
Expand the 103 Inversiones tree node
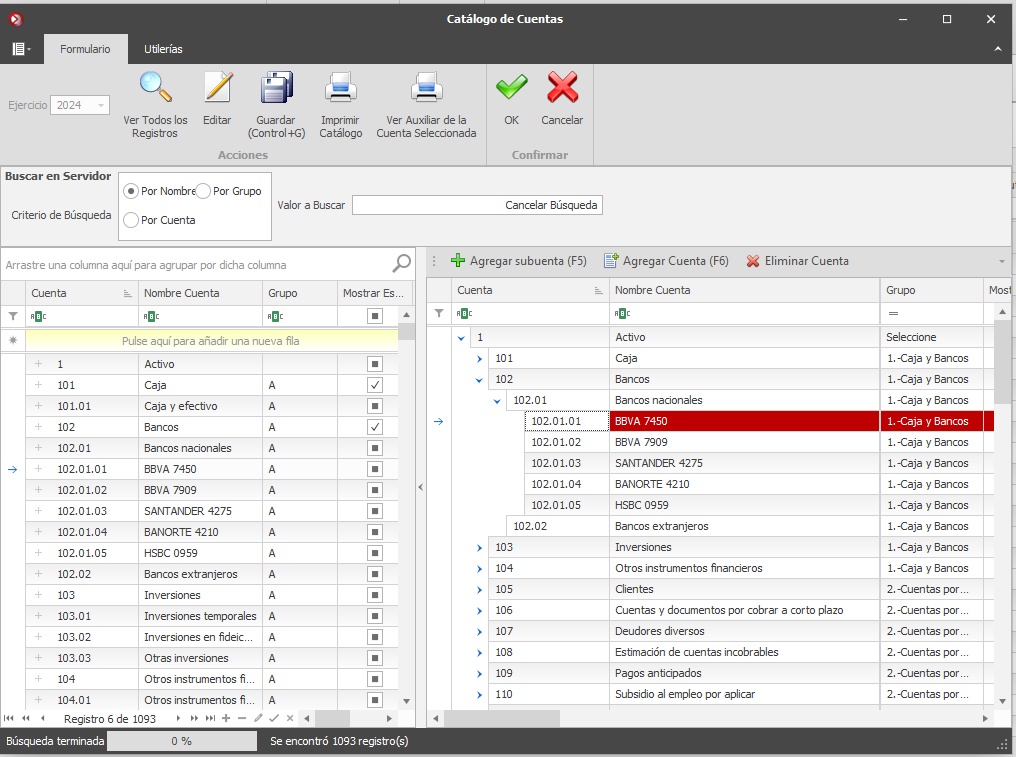(x=479, y=548)
